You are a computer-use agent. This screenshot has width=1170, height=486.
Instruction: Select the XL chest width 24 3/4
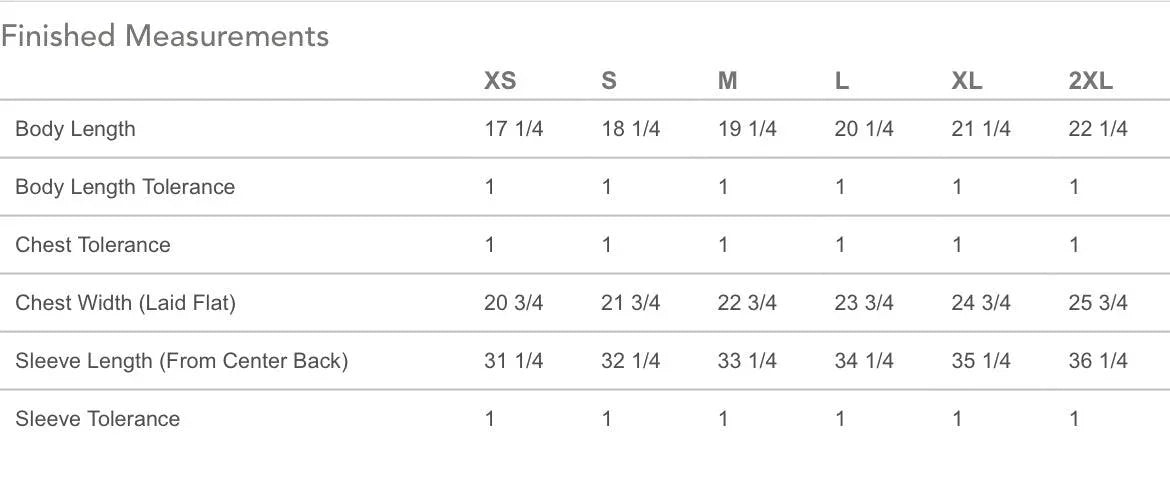tap(980, 303)
